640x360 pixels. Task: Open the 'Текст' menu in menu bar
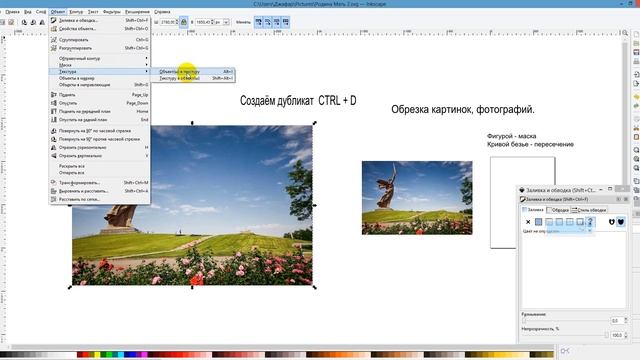tap(93, 12)
